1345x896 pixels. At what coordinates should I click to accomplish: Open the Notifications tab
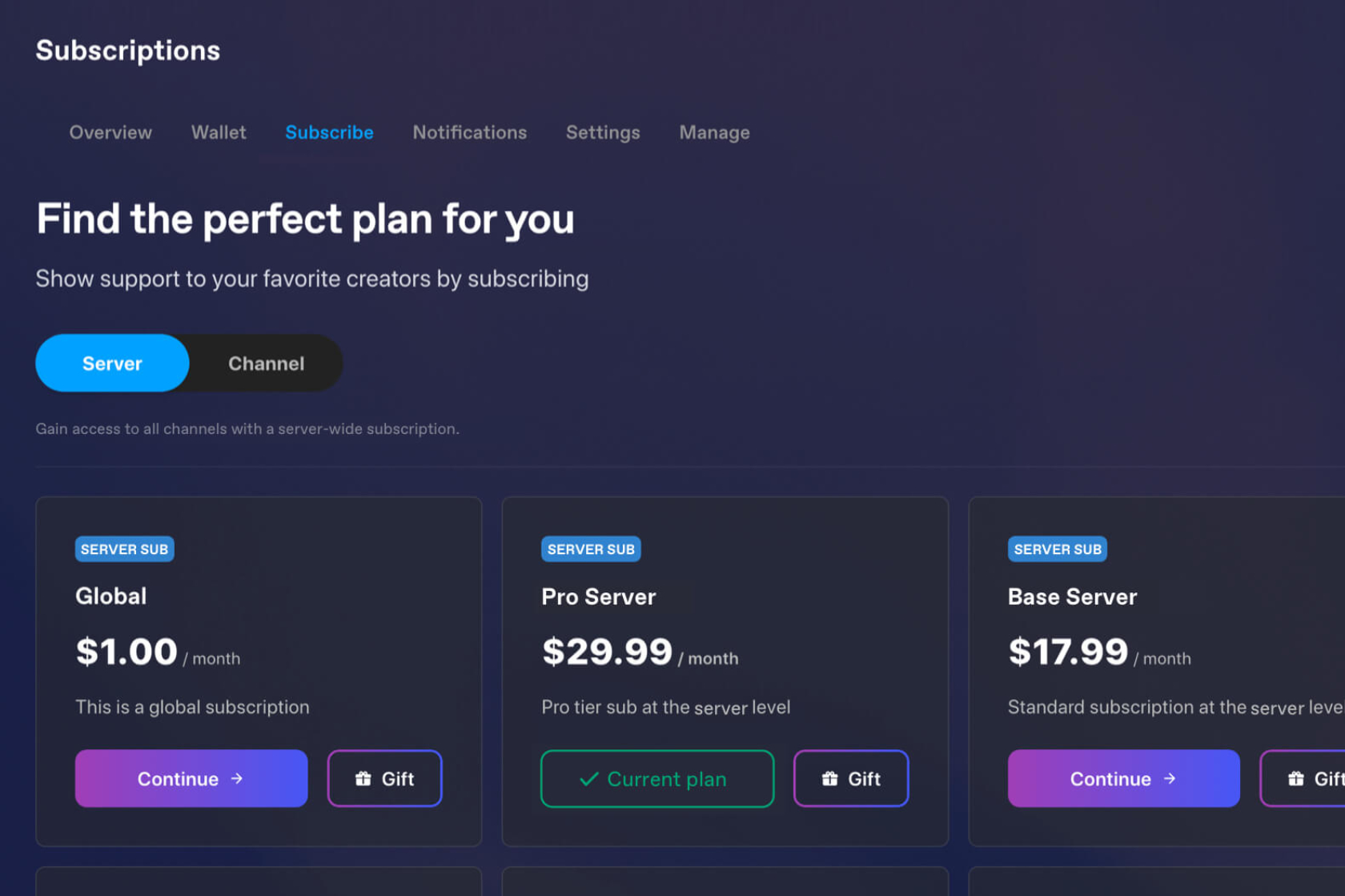(470, 133)
